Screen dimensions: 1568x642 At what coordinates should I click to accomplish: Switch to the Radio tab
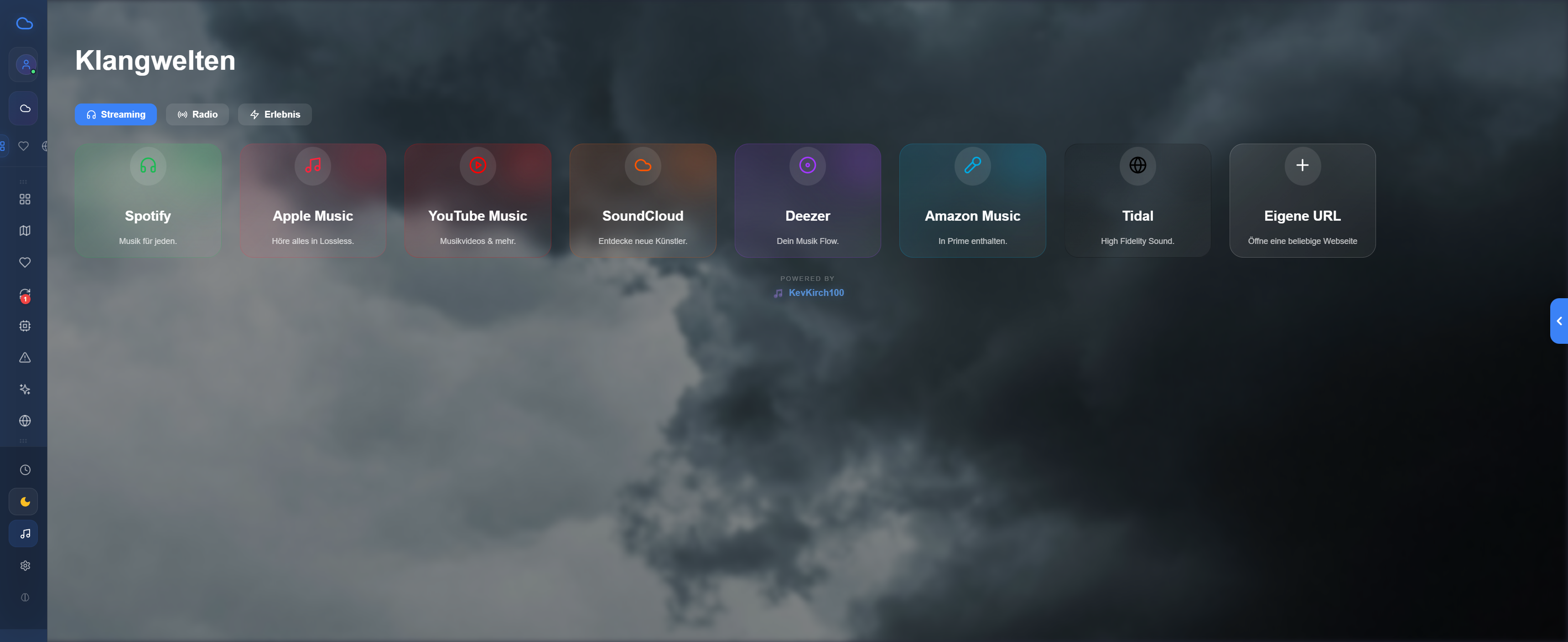[197, 114]
